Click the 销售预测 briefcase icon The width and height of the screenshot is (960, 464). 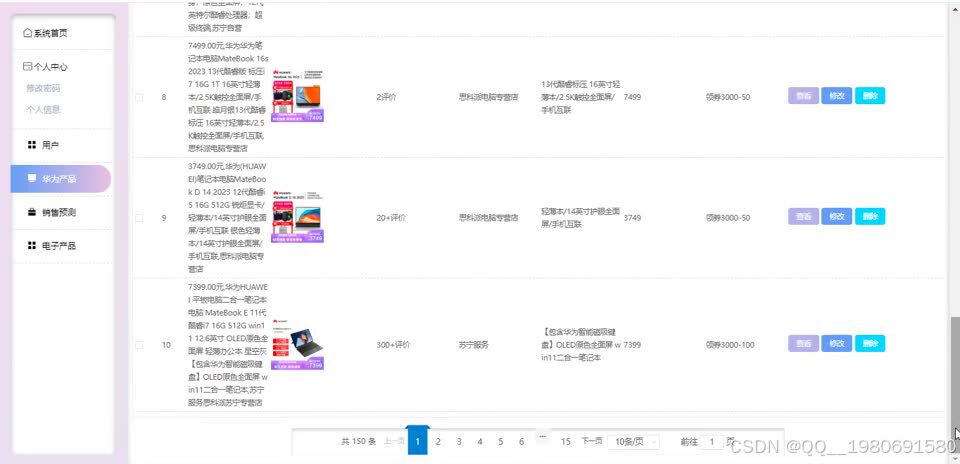[32, 212]
